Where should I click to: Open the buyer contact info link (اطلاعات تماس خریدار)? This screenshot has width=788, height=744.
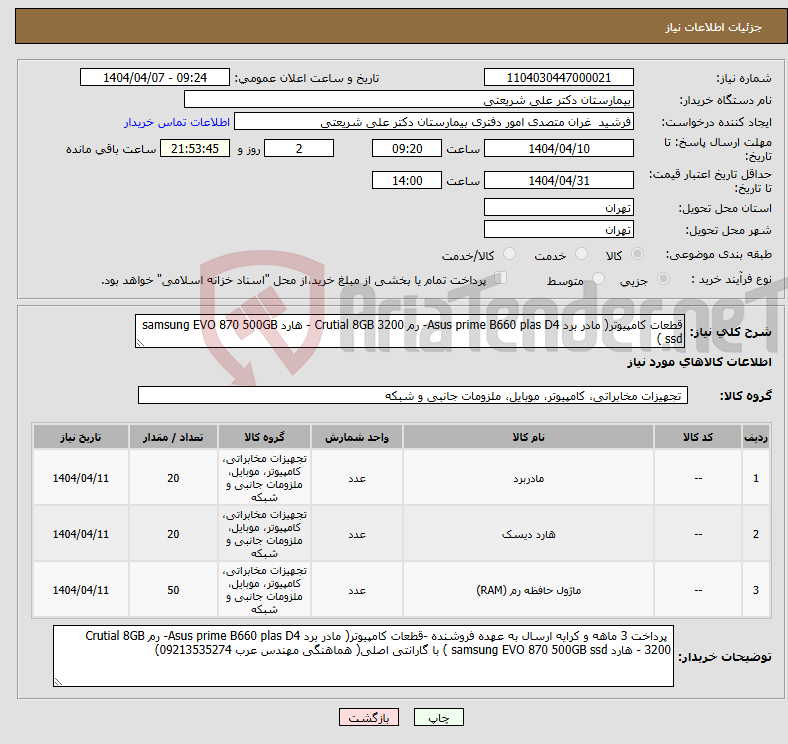tap(177, 122)
